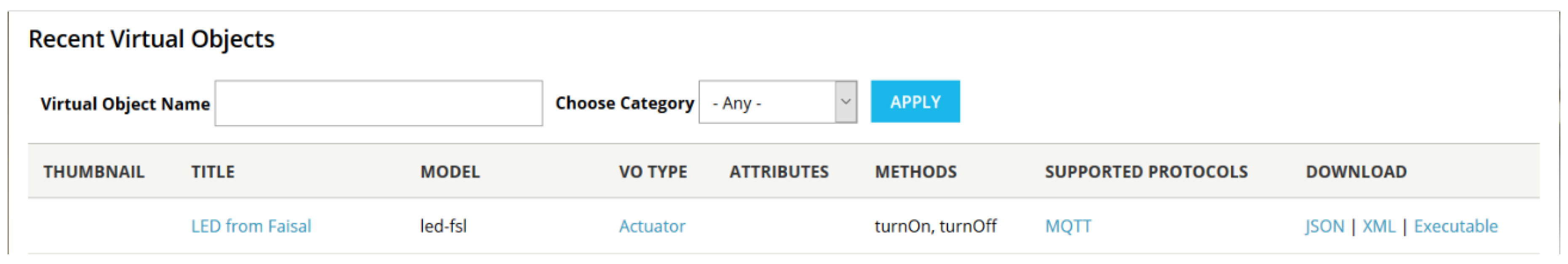This screenshot has height=264, width=1568.
Task: Download the JSON file
Action: tap(1325, 226)
